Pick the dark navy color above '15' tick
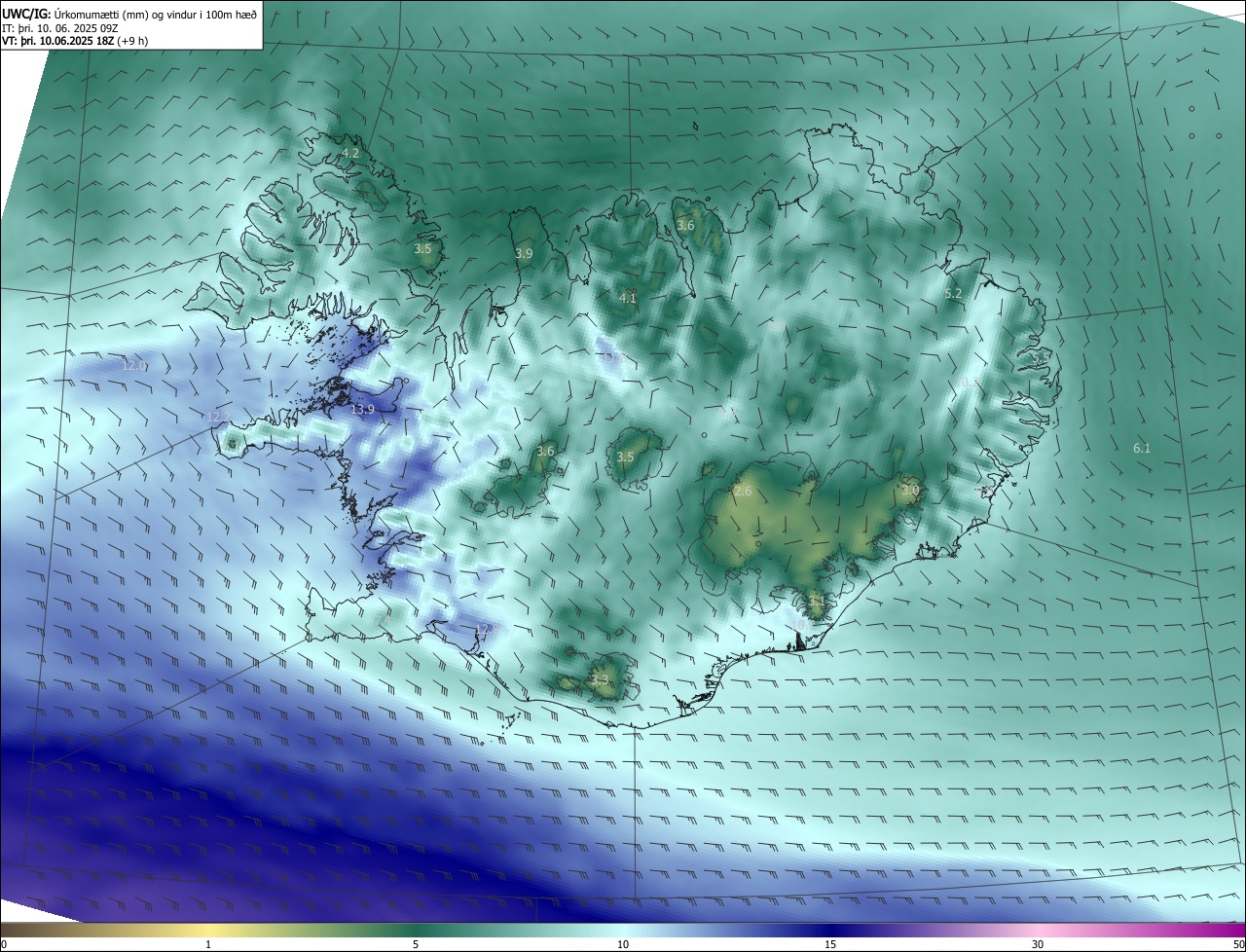1246x952 pixels. (x=830, y=930)
